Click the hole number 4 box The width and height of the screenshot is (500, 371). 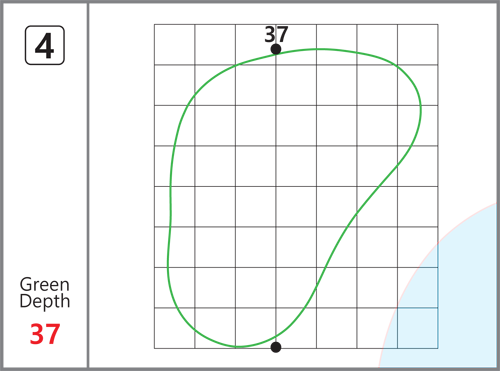(45, 45)
